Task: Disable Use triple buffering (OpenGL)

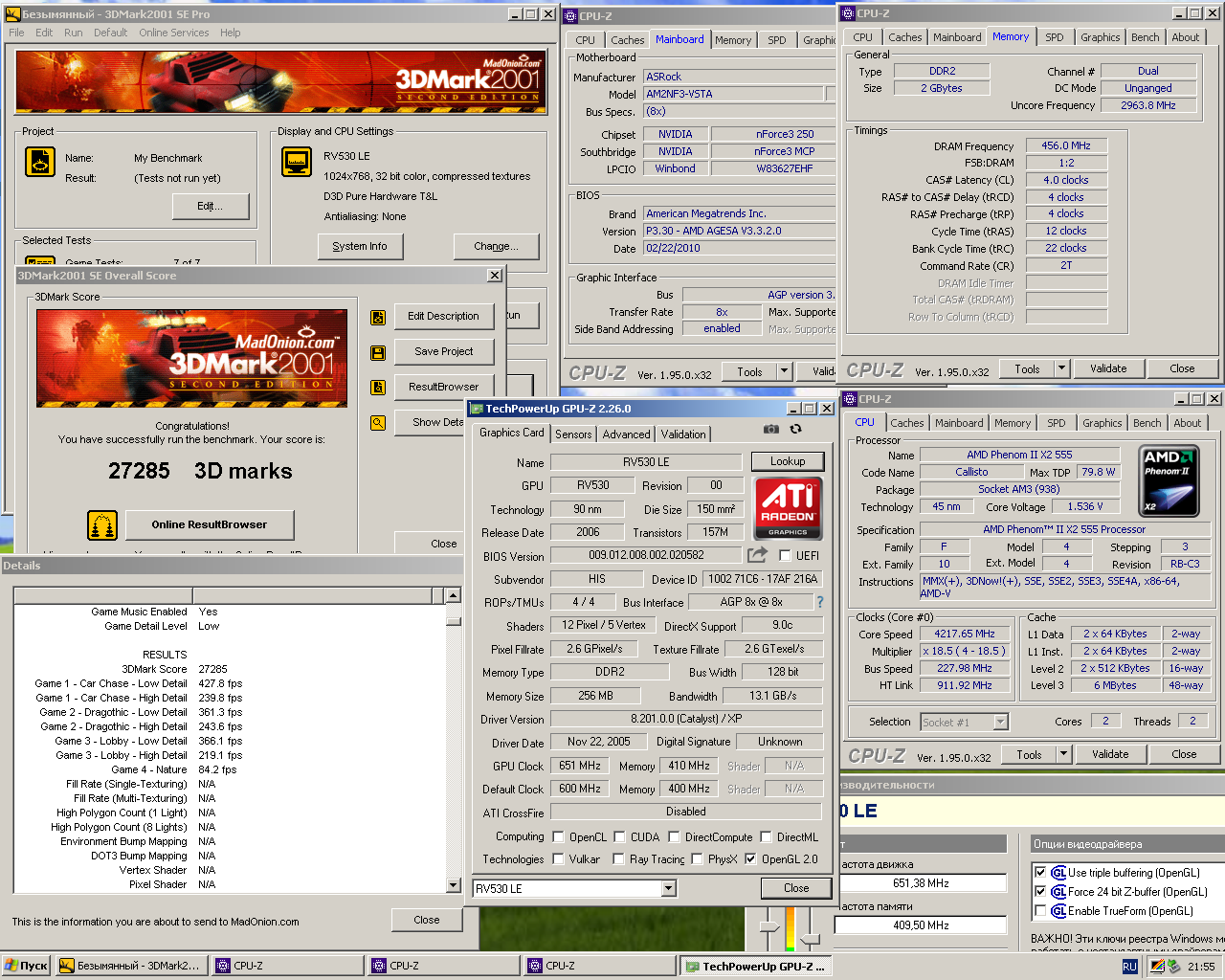Action: coord(1040,873)
